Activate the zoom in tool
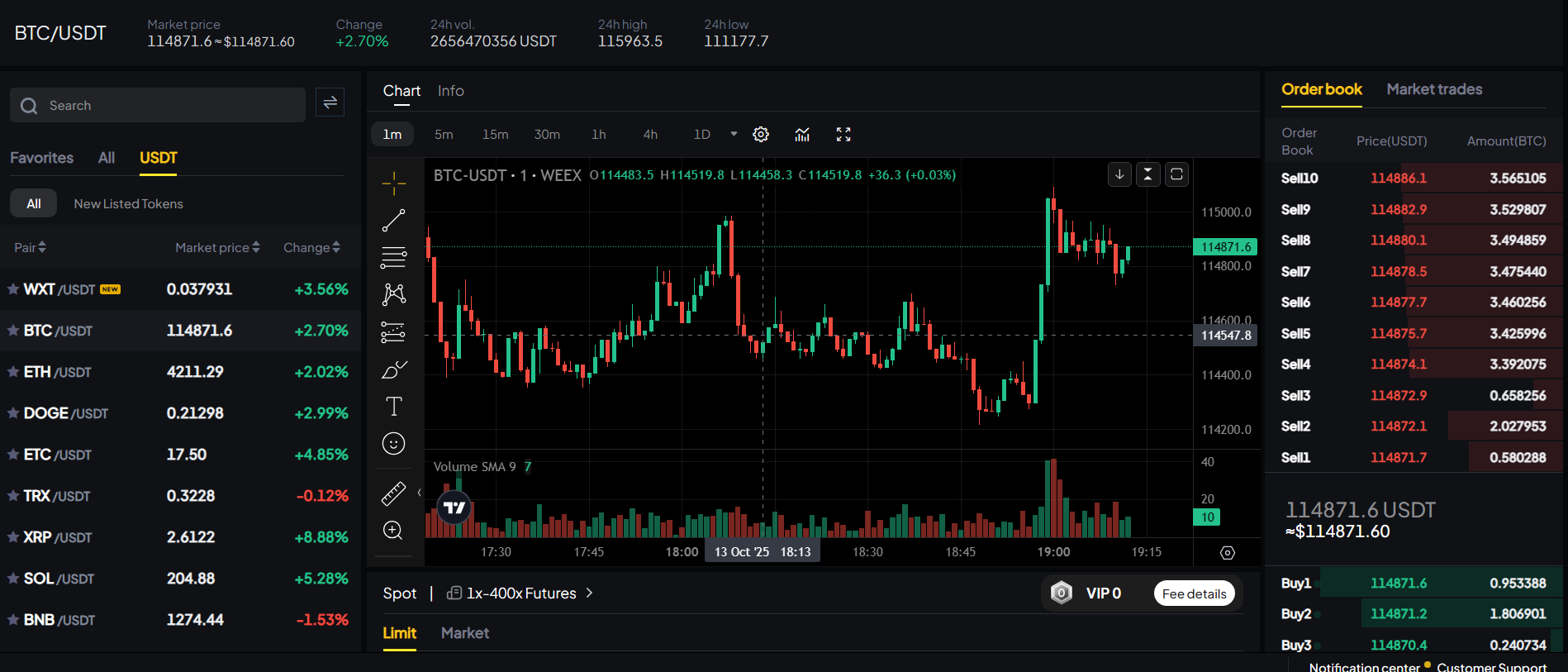Screen dimensions: 1568x672 tap(393, 531)
